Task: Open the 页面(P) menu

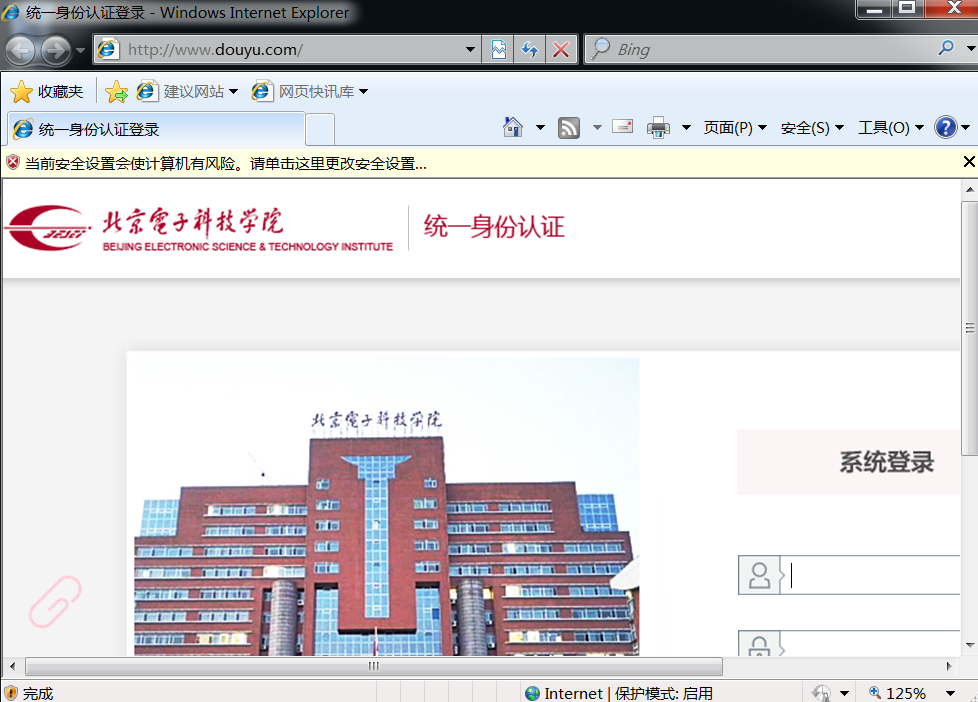Action: [x=735, y=127]
